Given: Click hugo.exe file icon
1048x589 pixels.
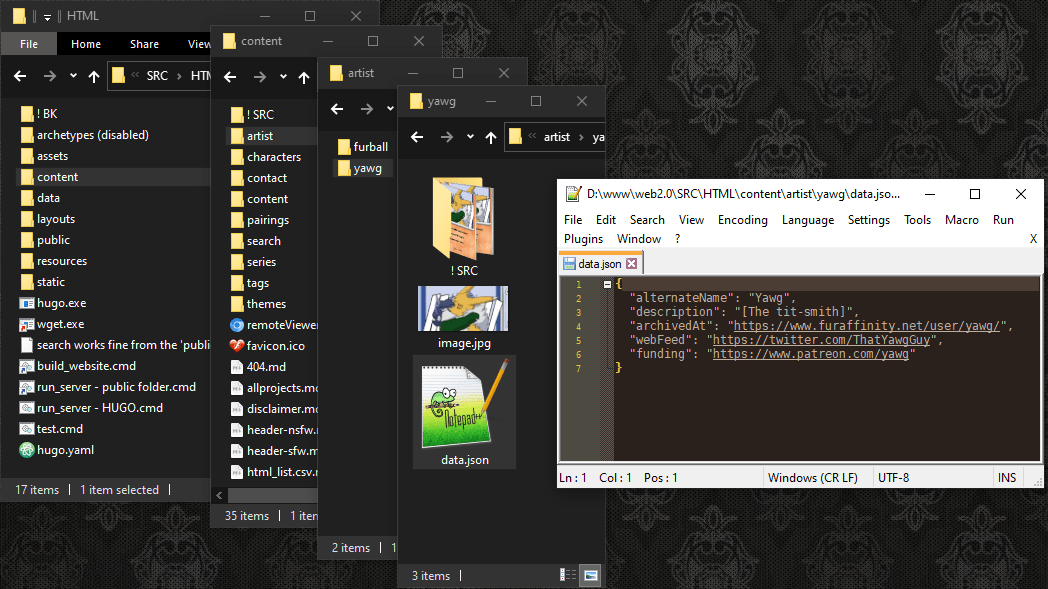Looking at the screenshot, I should pos(27,303).
